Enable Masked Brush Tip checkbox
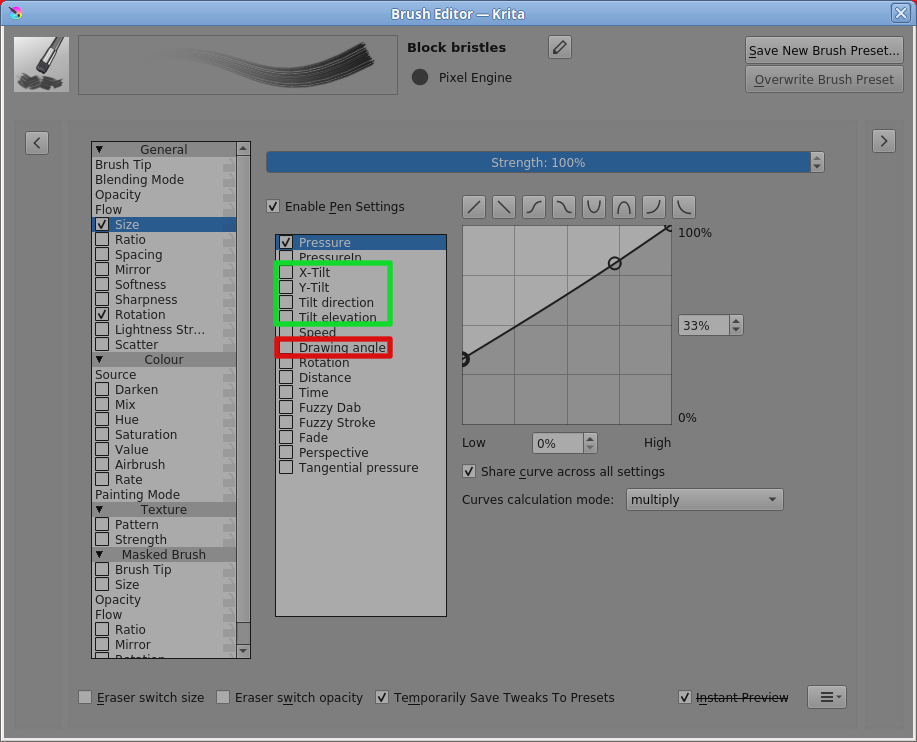 coord(102,570)
